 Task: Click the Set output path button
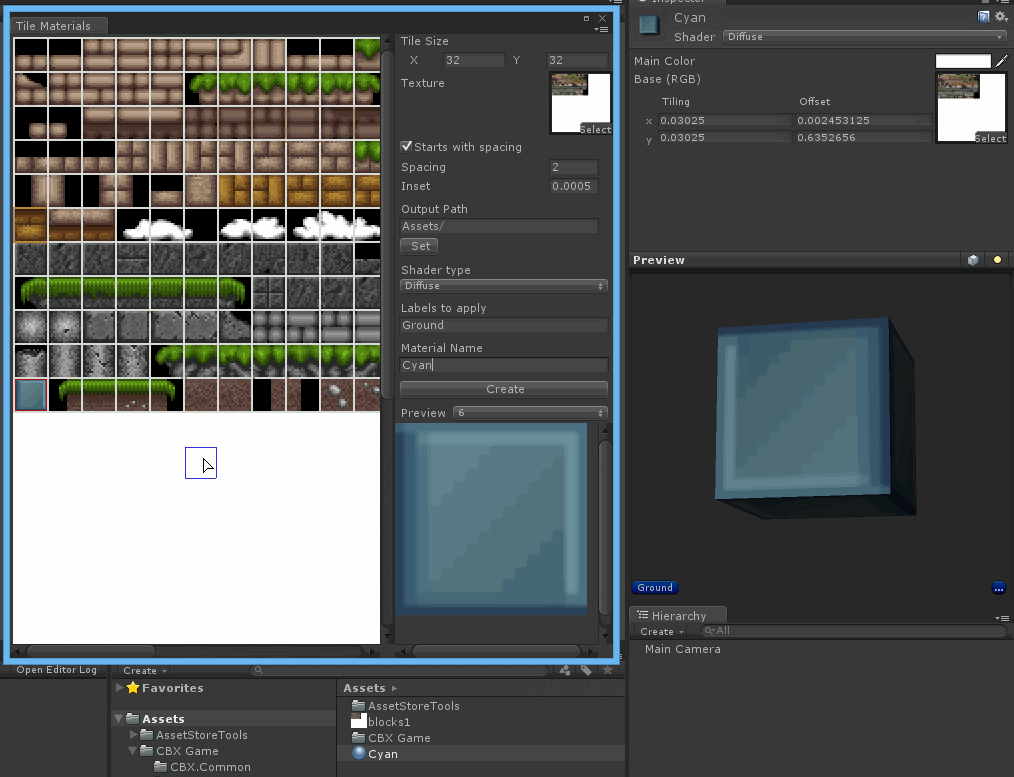pyautogui.click(x=420, y=246)
